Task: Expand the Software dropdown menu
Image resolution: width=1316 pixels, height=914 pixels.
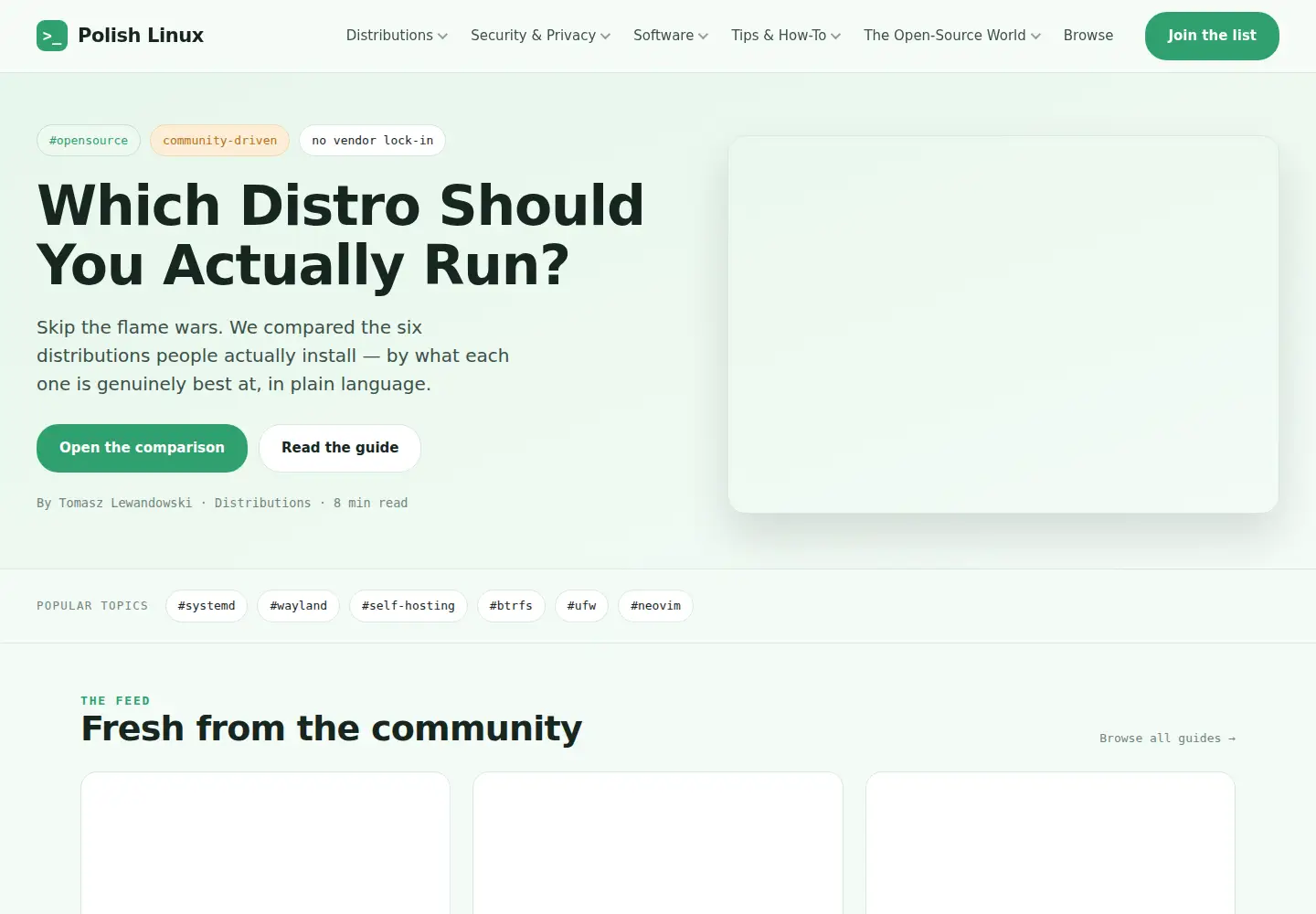Action: tap(671, 36)
